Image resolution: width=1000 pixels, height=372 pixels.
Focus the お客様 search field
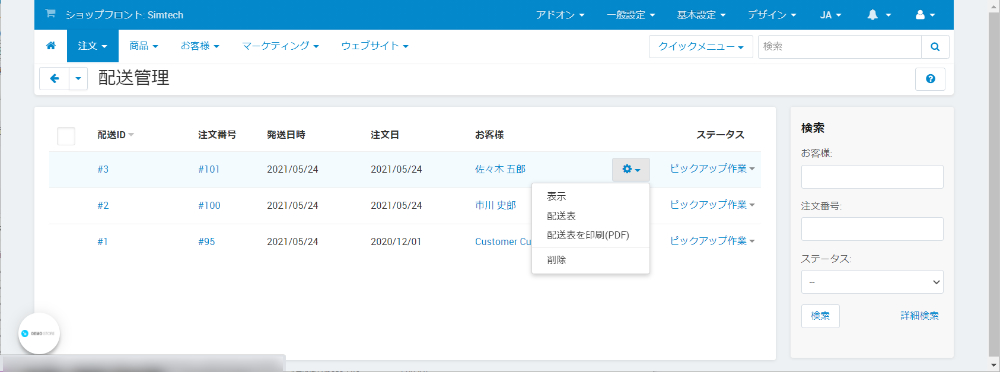coord(872,177)
